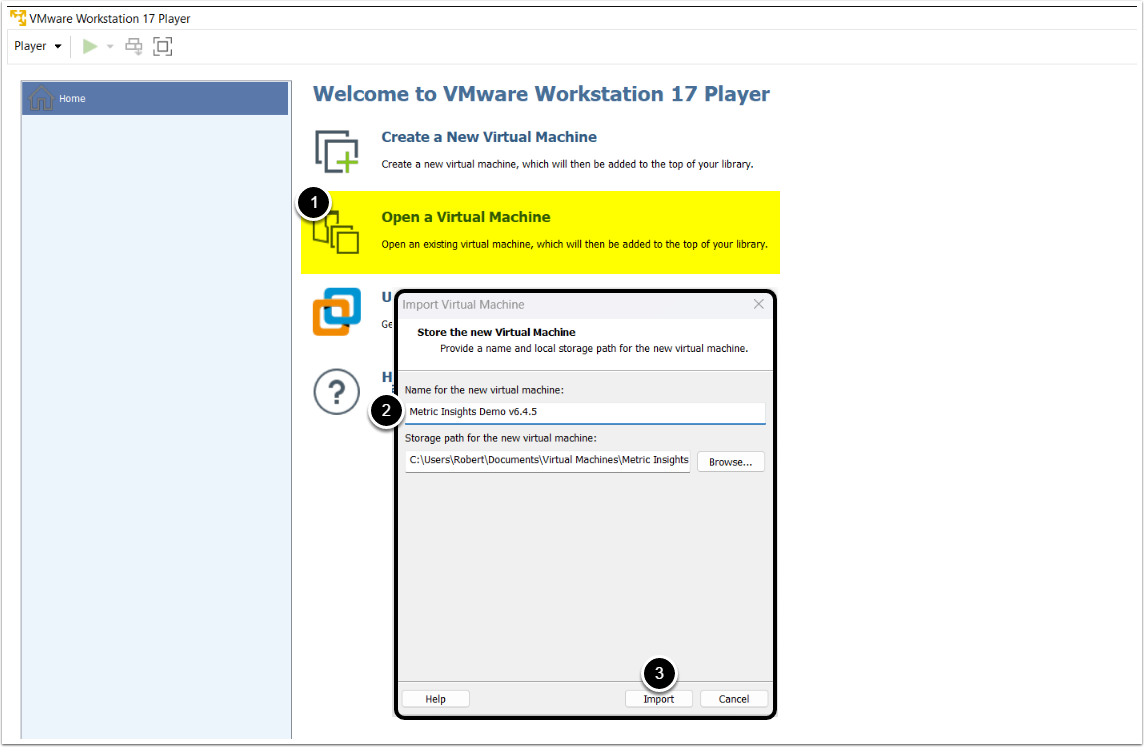
Task: Click the Cancel button
Action: click(734, 699)
